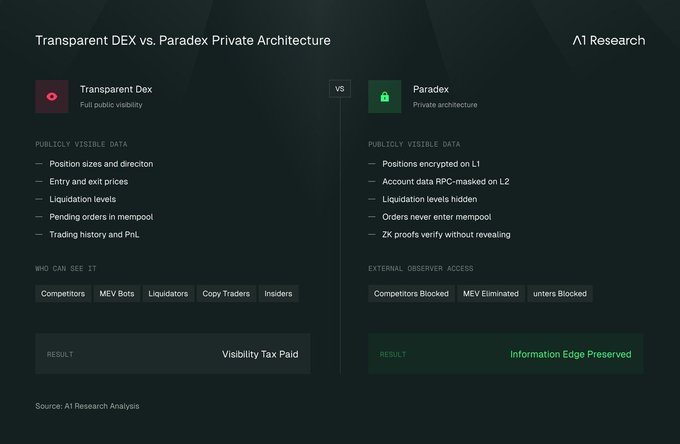Select the 'unters Blocked' tag
This screenshot has height=444, width=680.
coord(560,294)
